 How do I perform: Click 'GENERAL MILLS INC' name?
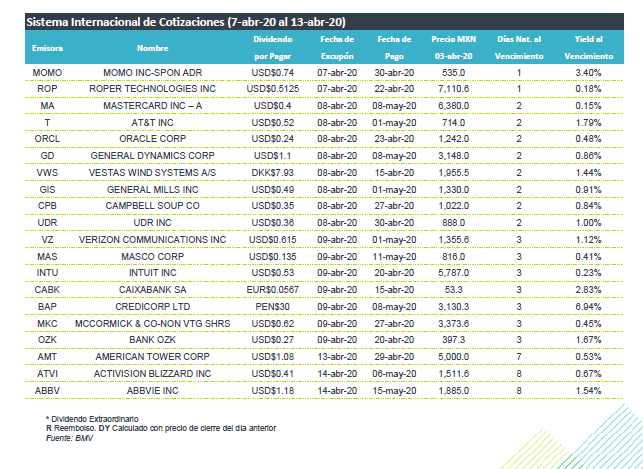click(153, 190)
